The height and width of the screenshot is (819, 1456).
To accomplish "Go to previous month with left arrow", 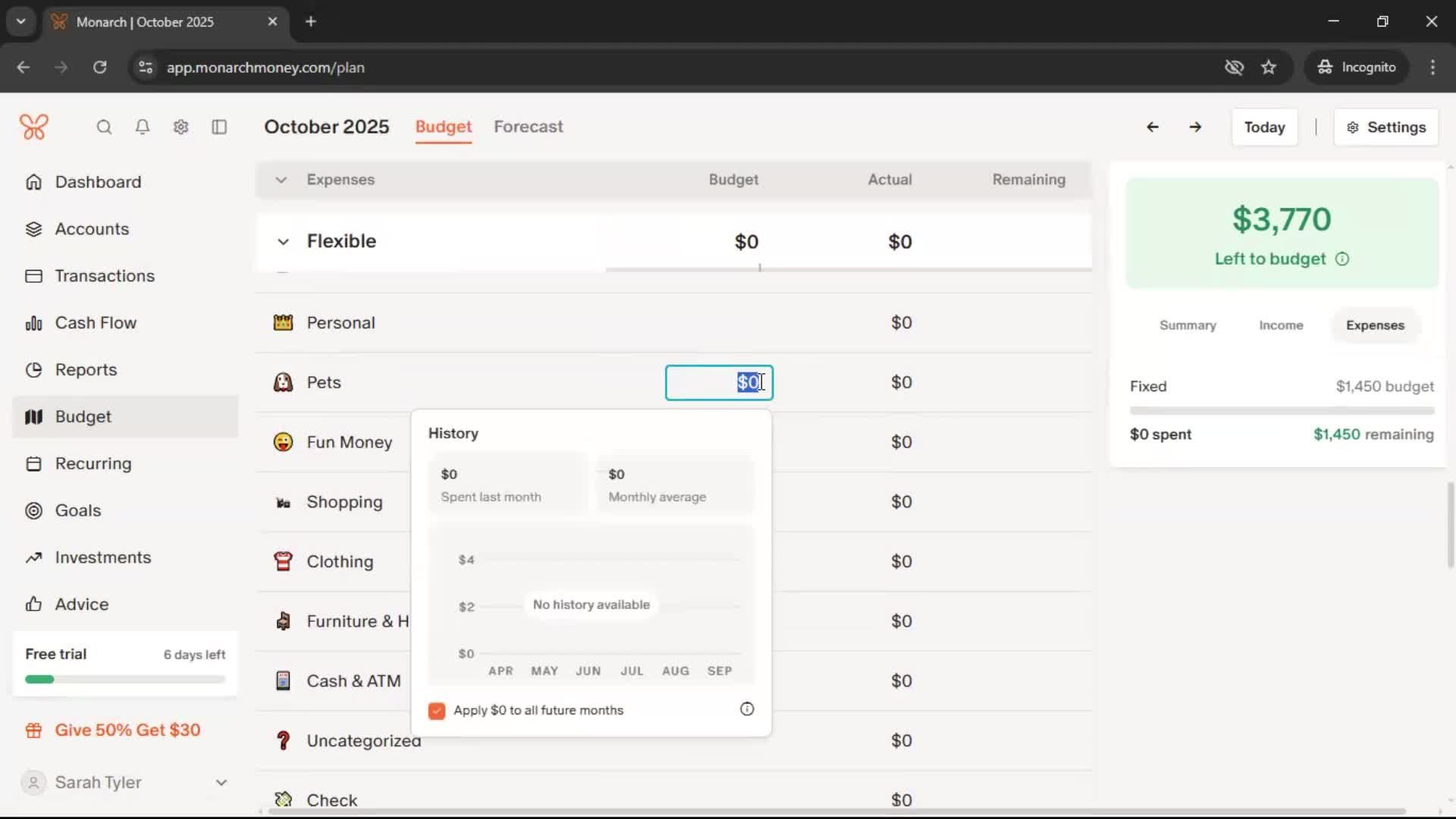I will click(x=1152, y=127).
